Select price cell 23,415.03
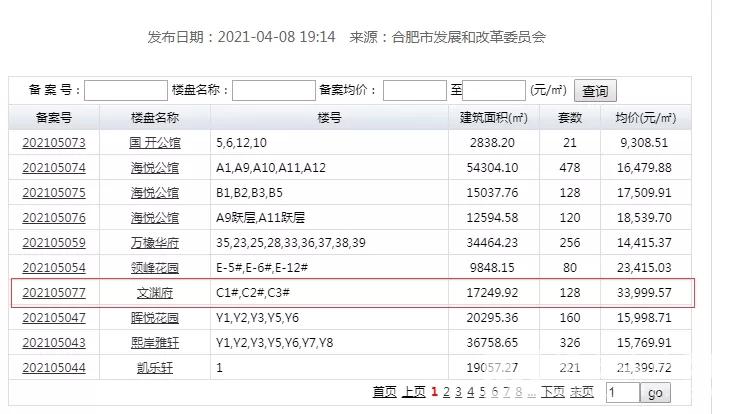Image resolution: width=730 pixels, height=414 pixels. [x=644, y=268]
